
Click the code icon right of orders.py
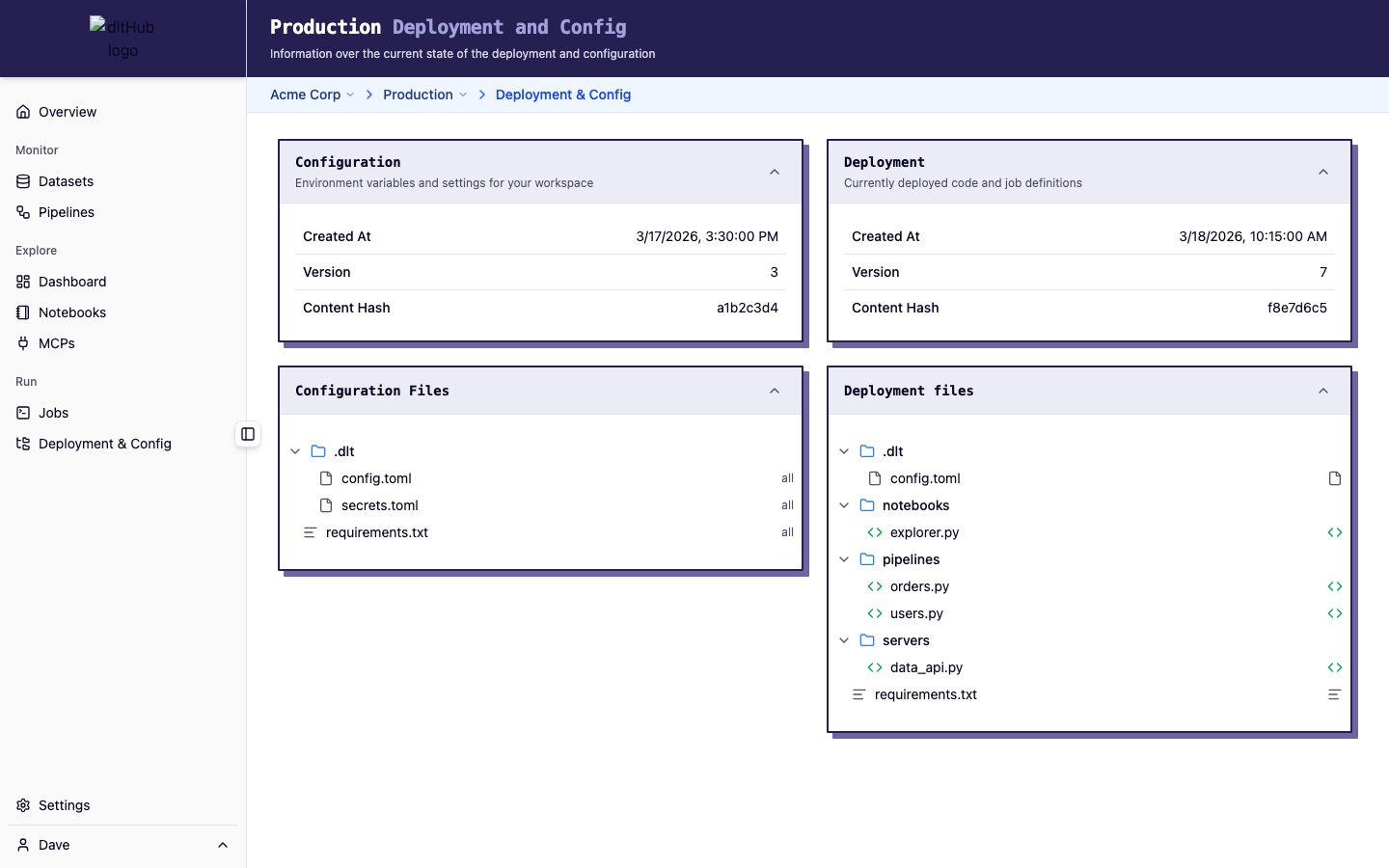(1335, 586)
